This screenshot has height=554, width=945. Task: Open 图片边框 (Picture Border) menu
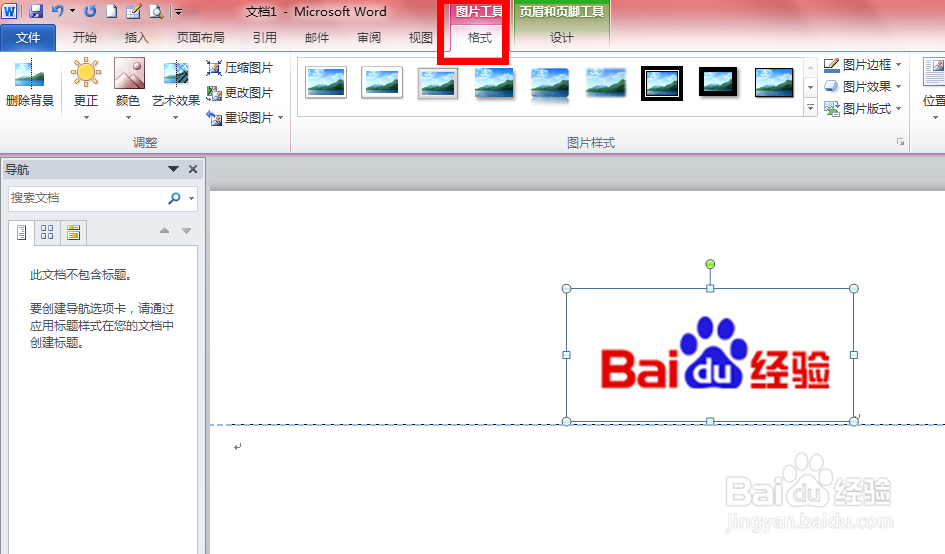(862, 65)
